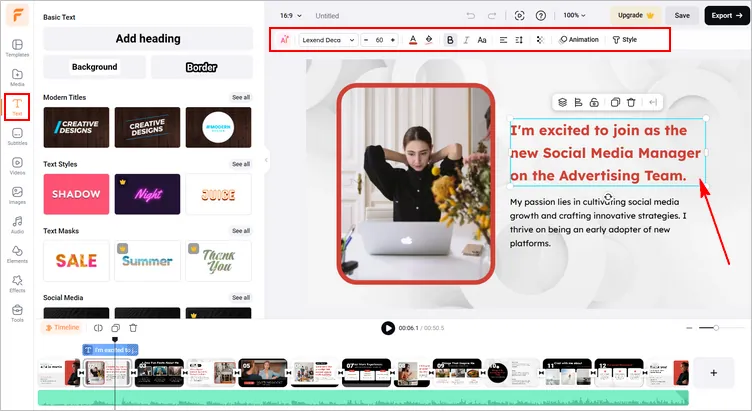Screen dimensions: 752x411
Task: Click the Export button
Action: (727, 15)
